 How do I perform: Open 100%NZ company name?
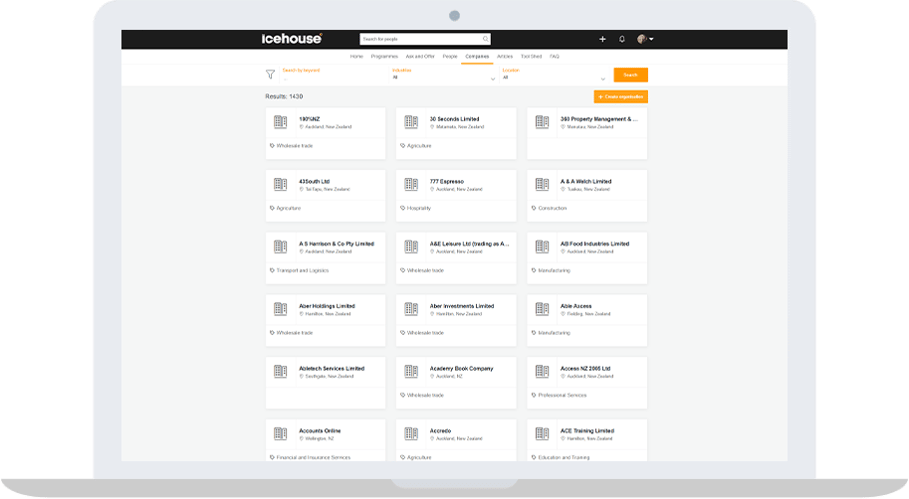[310, 119]
